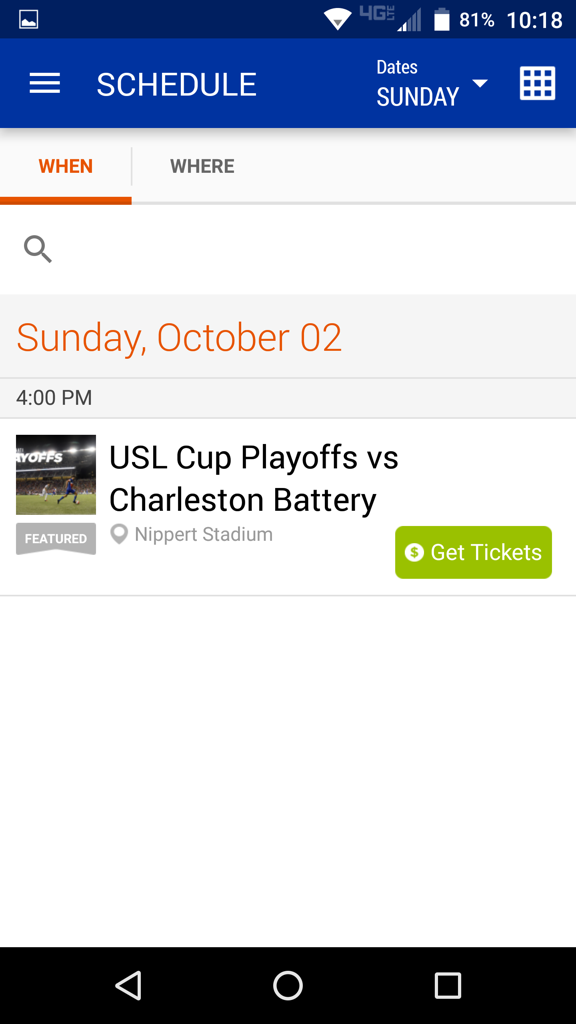This screenshot has height=1024, width=576.
Task: Tap the dollar sign inside Get Tickets
Action: tap(414, 552)
